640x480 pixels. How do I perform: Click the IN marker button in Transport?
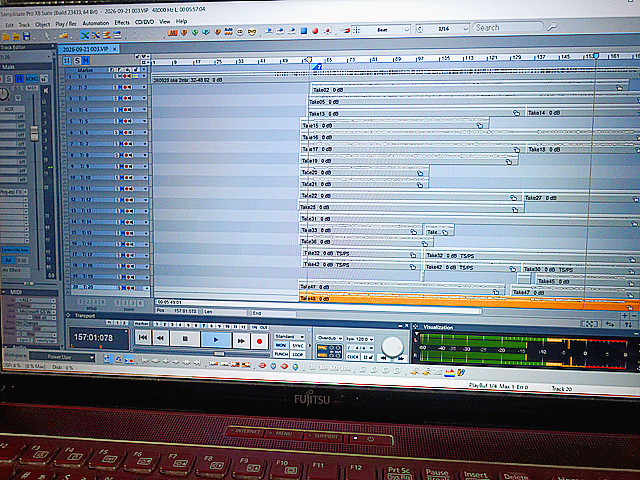(x=255, y=327)
